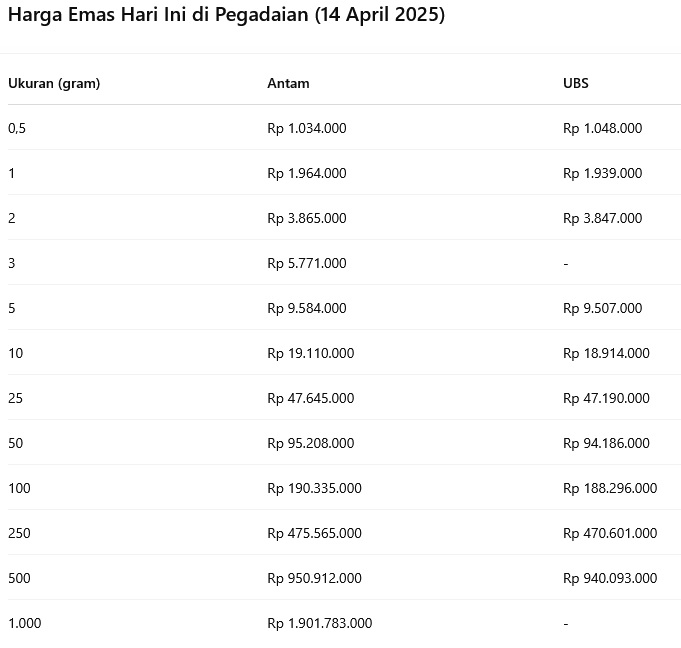Click the '0,5' gram size cell

(x=17, y=128)
